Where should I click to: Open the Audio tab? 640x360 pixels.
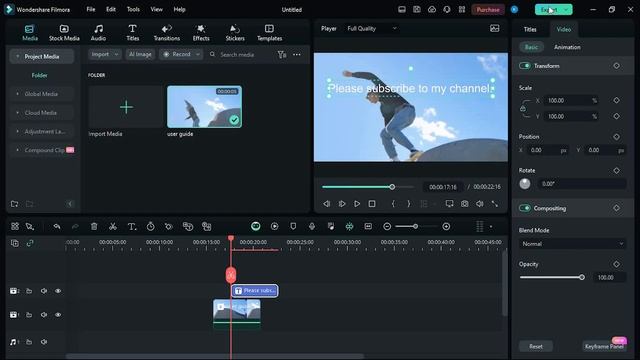pyautogui.click(x=98, y=33)
